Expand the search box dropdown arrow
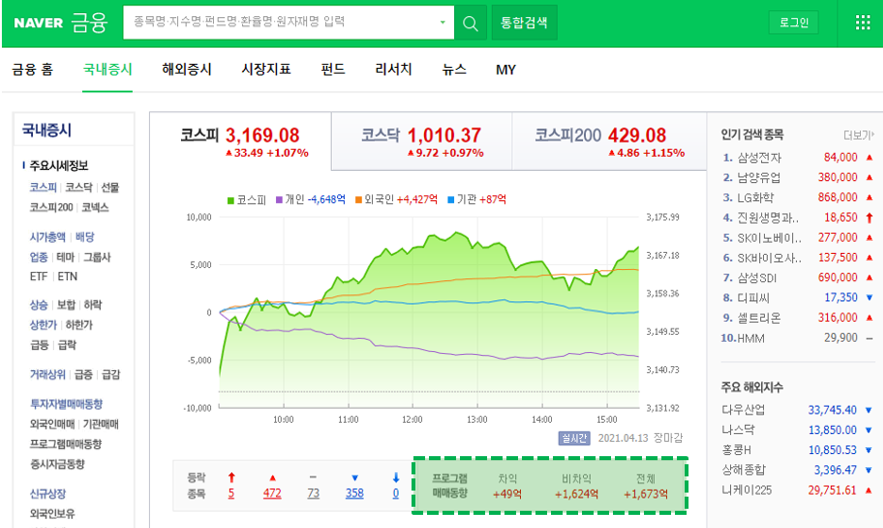 [x=443, y=23]
